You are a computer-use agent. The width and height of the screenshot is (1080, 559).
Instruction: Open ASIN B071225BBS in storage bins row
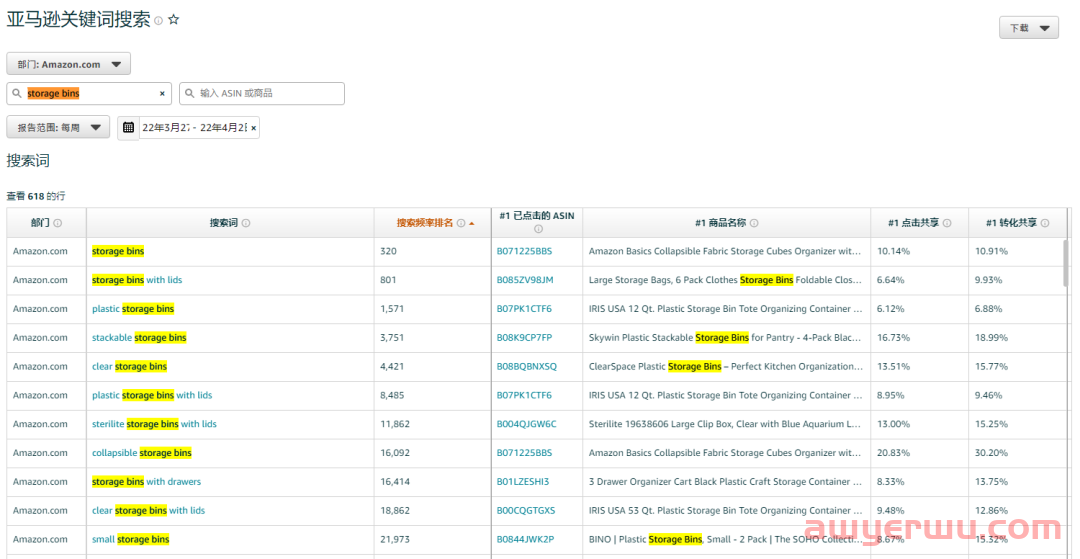coord(524,251)
